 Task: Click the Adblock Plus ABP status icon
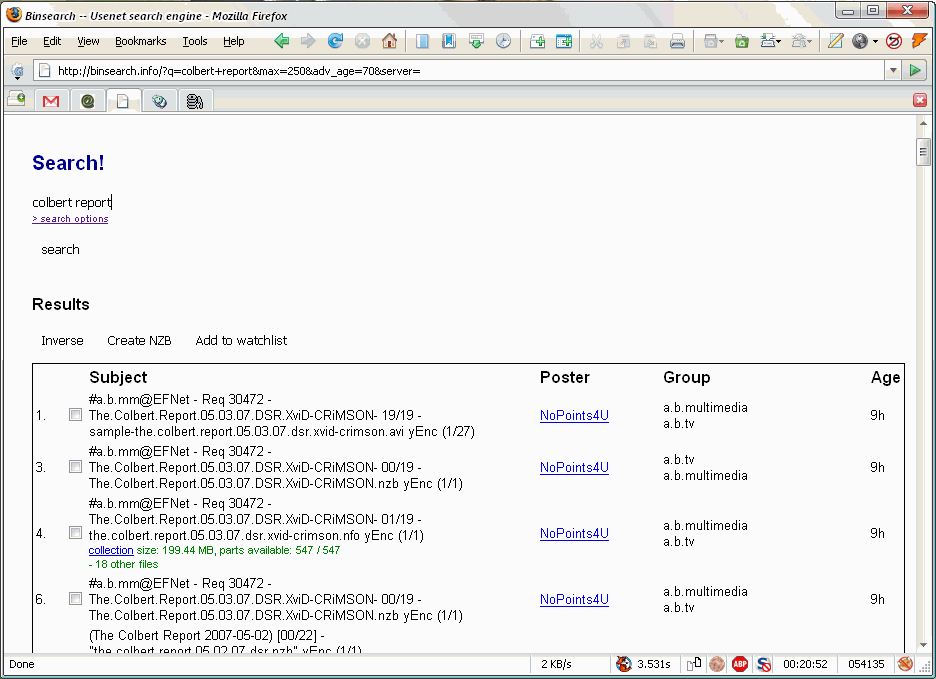740,664
